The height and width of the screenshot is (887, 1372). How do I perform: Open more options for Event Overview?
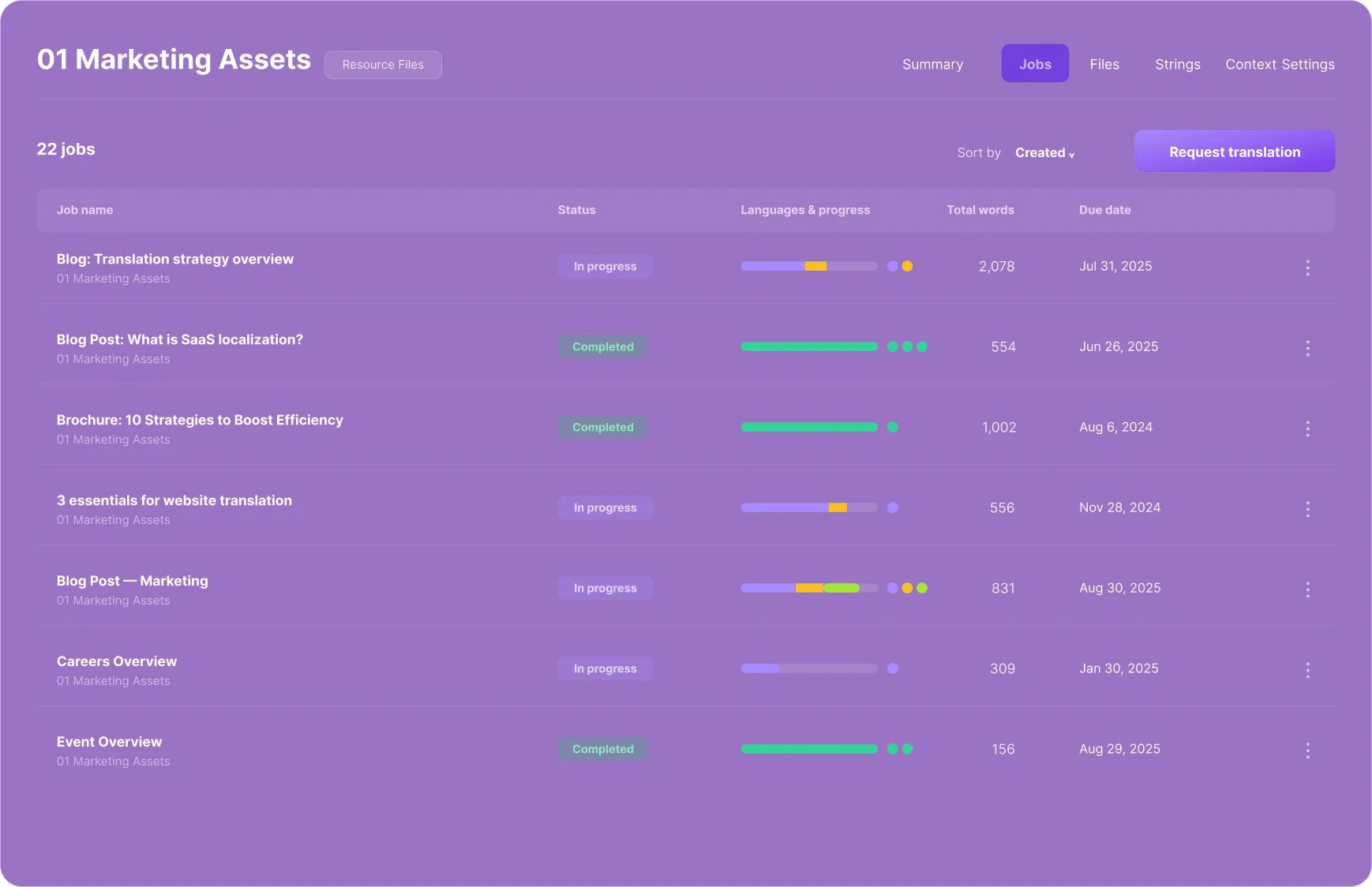point(1307,750)
